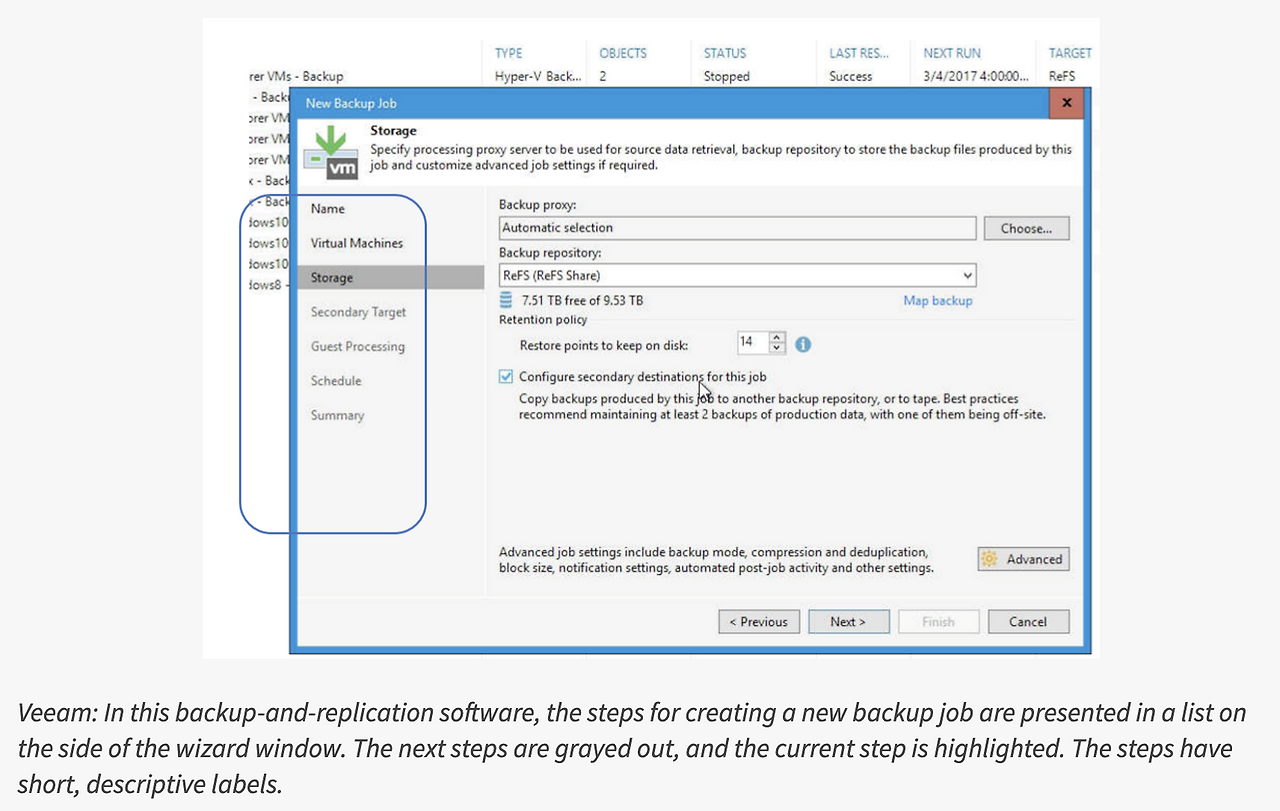Viewport: 1280px width, 811px height.
Task: Sort jobs list by TARGET column
Action: [1070, 53]
